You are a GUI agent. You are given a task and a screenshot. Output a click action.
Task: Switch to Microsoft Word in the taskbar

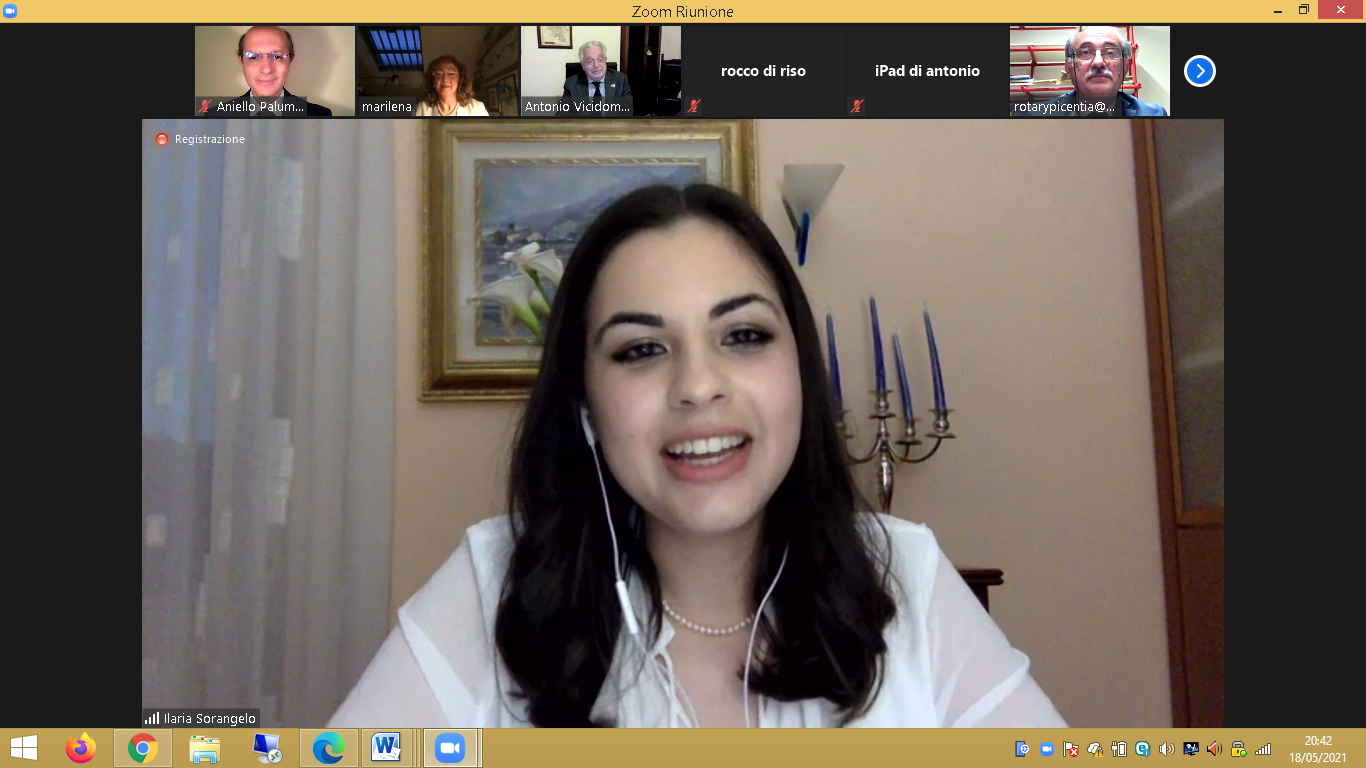pos(386,748)
